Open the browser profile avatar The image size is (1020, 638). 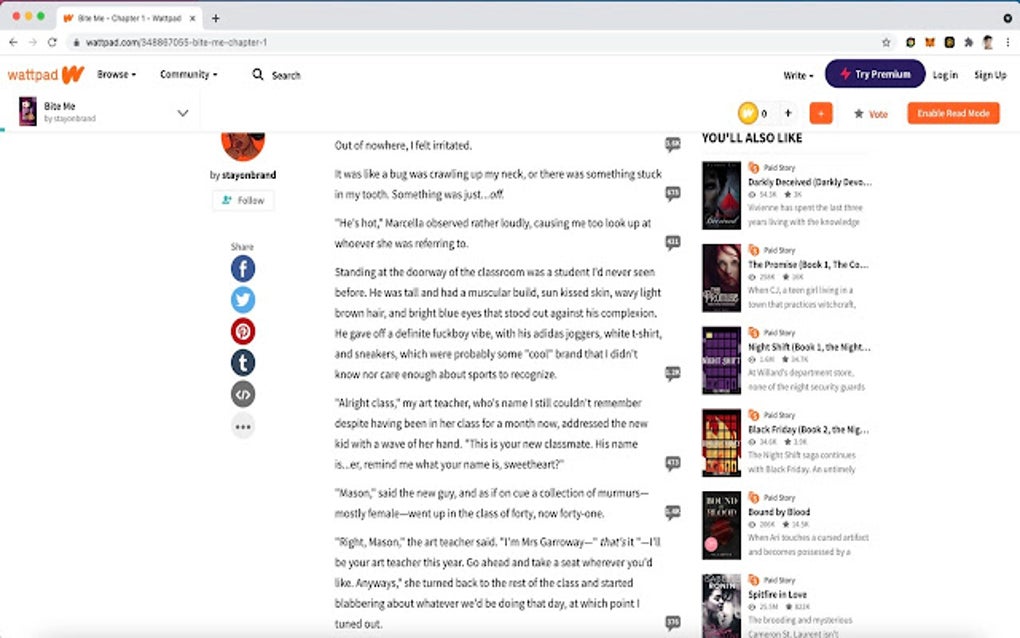point(987,42)
